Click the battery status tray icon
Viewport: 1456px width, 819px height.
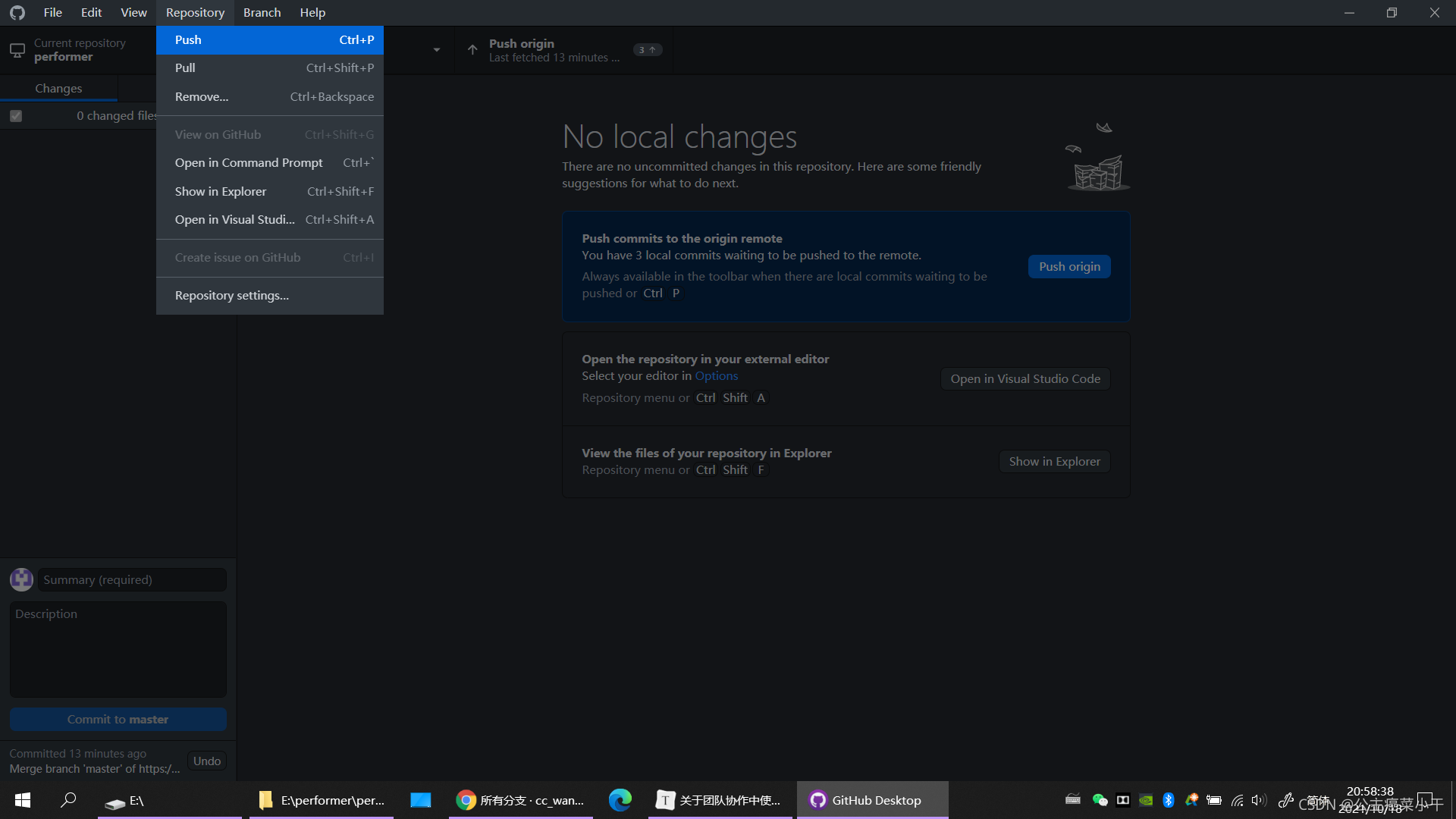tap(1214, 799)
